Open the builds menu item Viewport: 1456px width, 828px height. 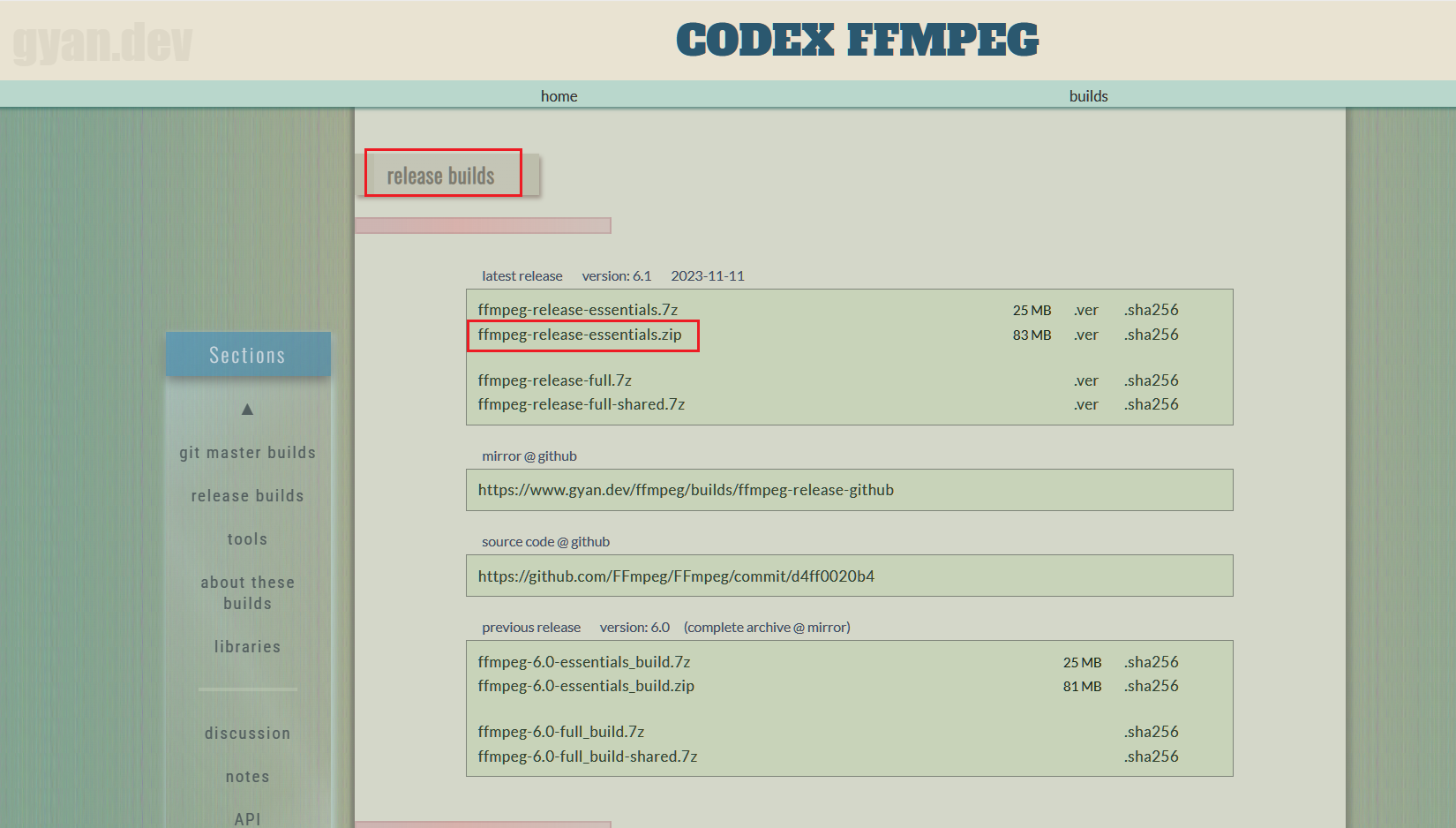click(1088, 96)
